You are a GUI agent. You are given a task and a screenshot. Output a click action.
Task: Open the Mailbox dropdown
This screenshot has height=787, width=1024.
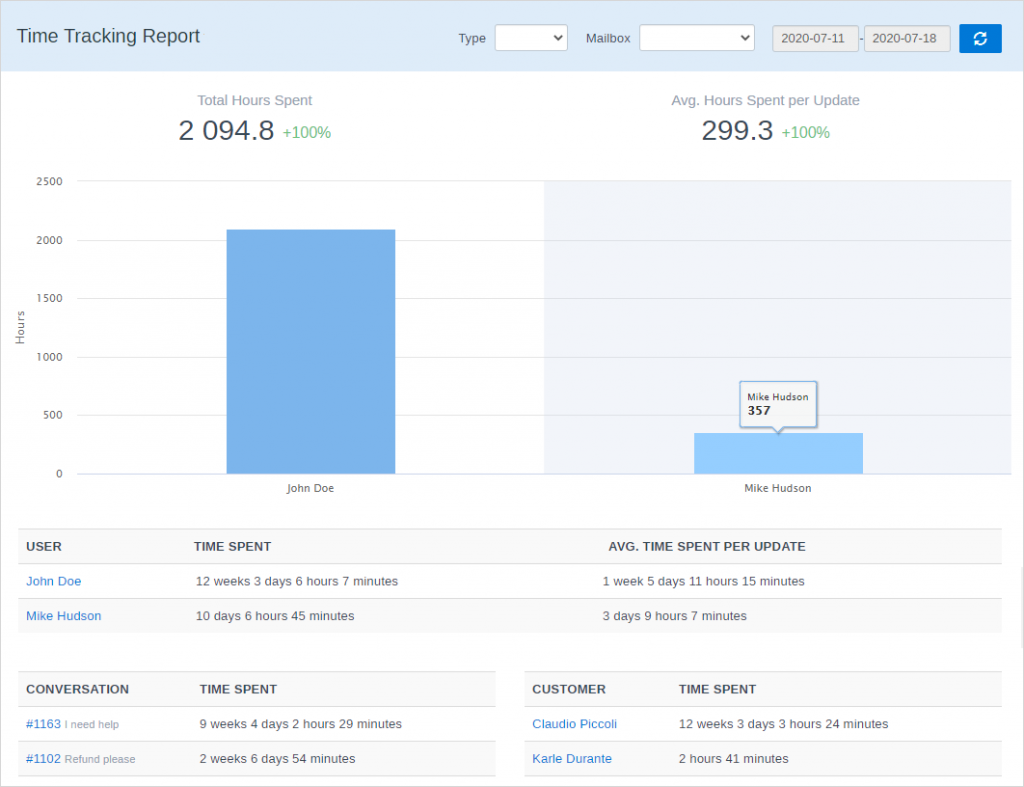point(696,38)
